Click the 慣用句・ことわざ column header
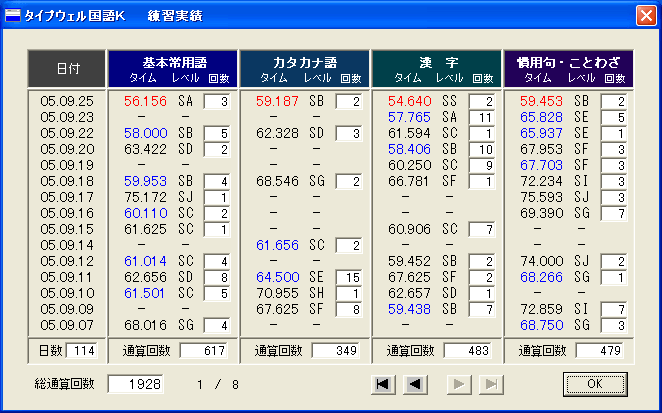Image resolution: width=662 pixels, height=413 pixels. [569, 69]
